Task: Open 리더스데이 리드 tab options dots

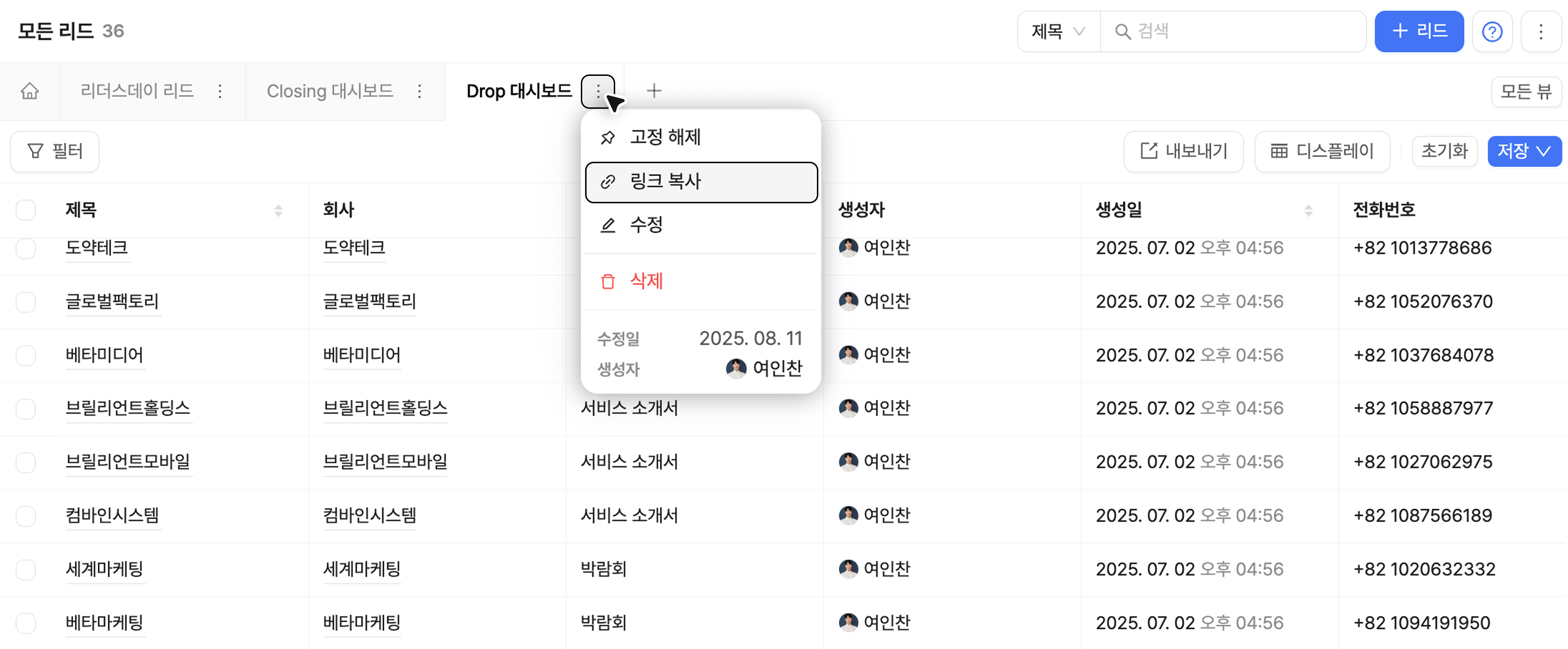Action: point(220,92)
